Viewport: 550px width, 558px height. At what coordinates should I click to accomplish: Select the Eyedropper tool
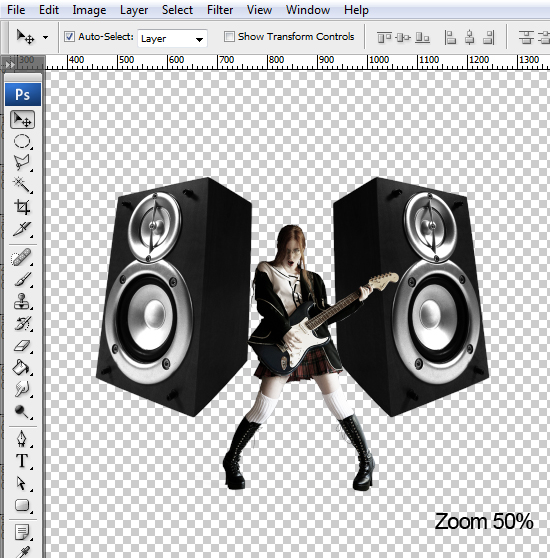[x=22, y=552]
